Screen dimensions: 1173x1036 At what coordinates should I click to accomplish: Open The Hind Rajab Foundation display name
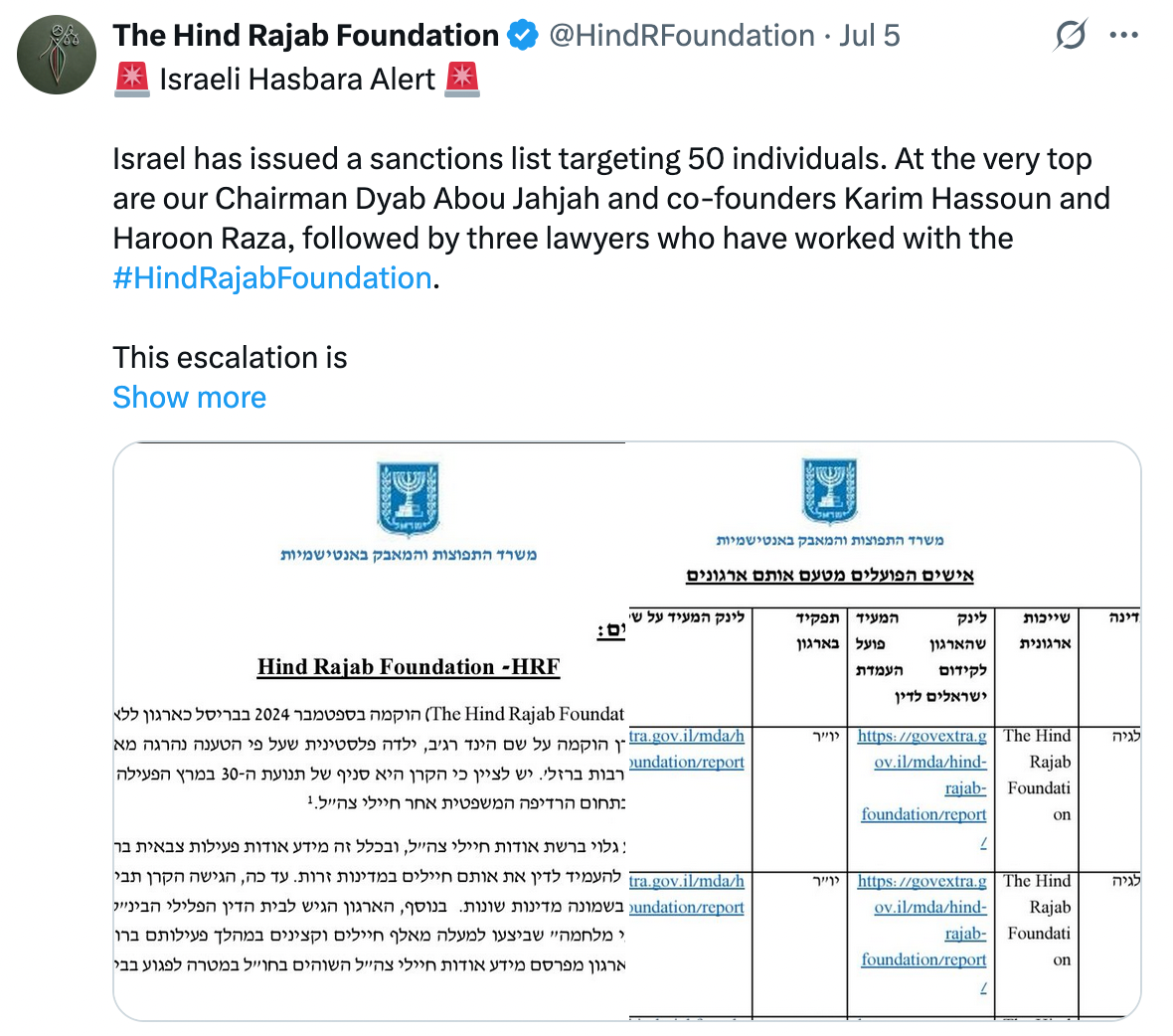click(306, 35)
